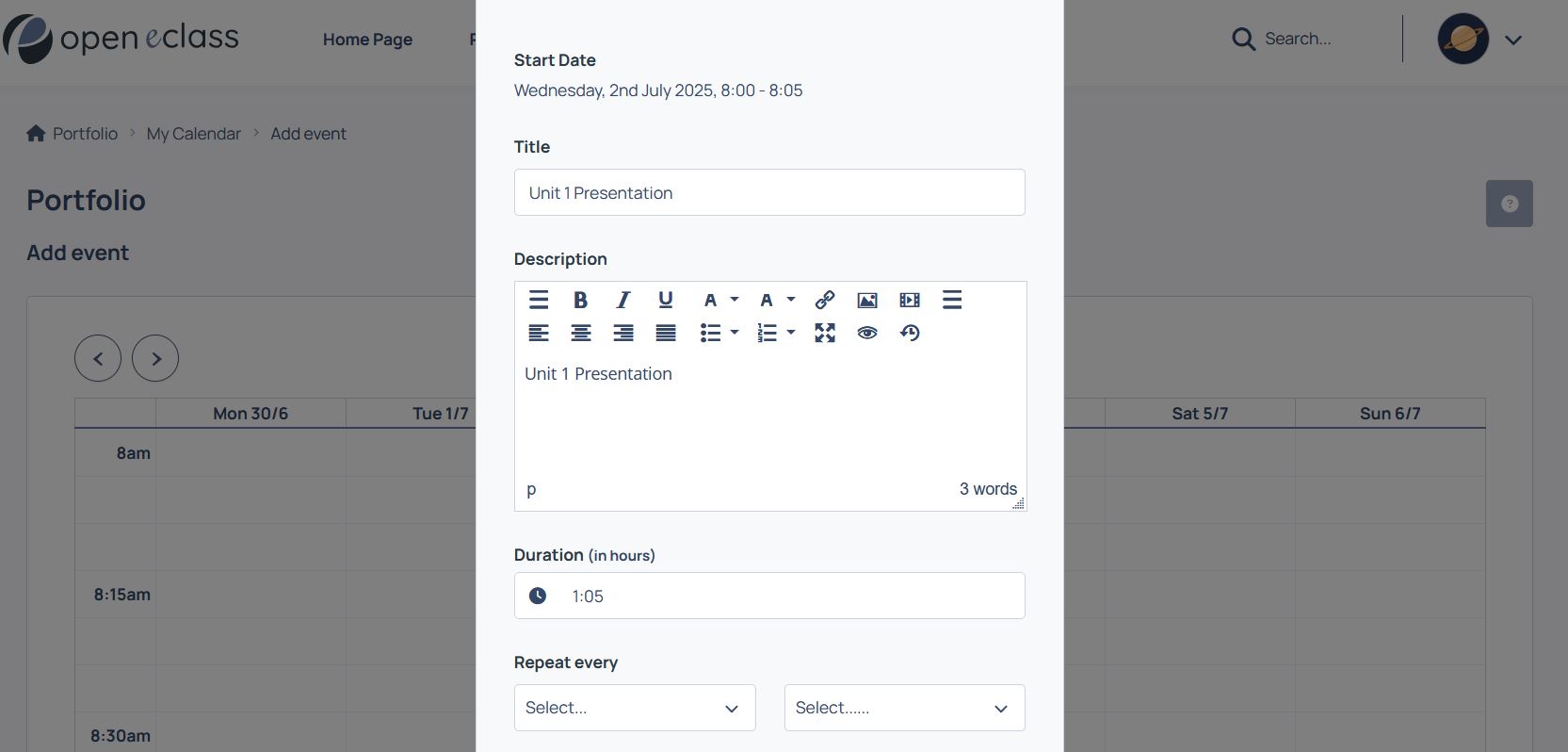1568x752 pixels.
Task: Open the help question mark button
Action: click(1510, 204)
